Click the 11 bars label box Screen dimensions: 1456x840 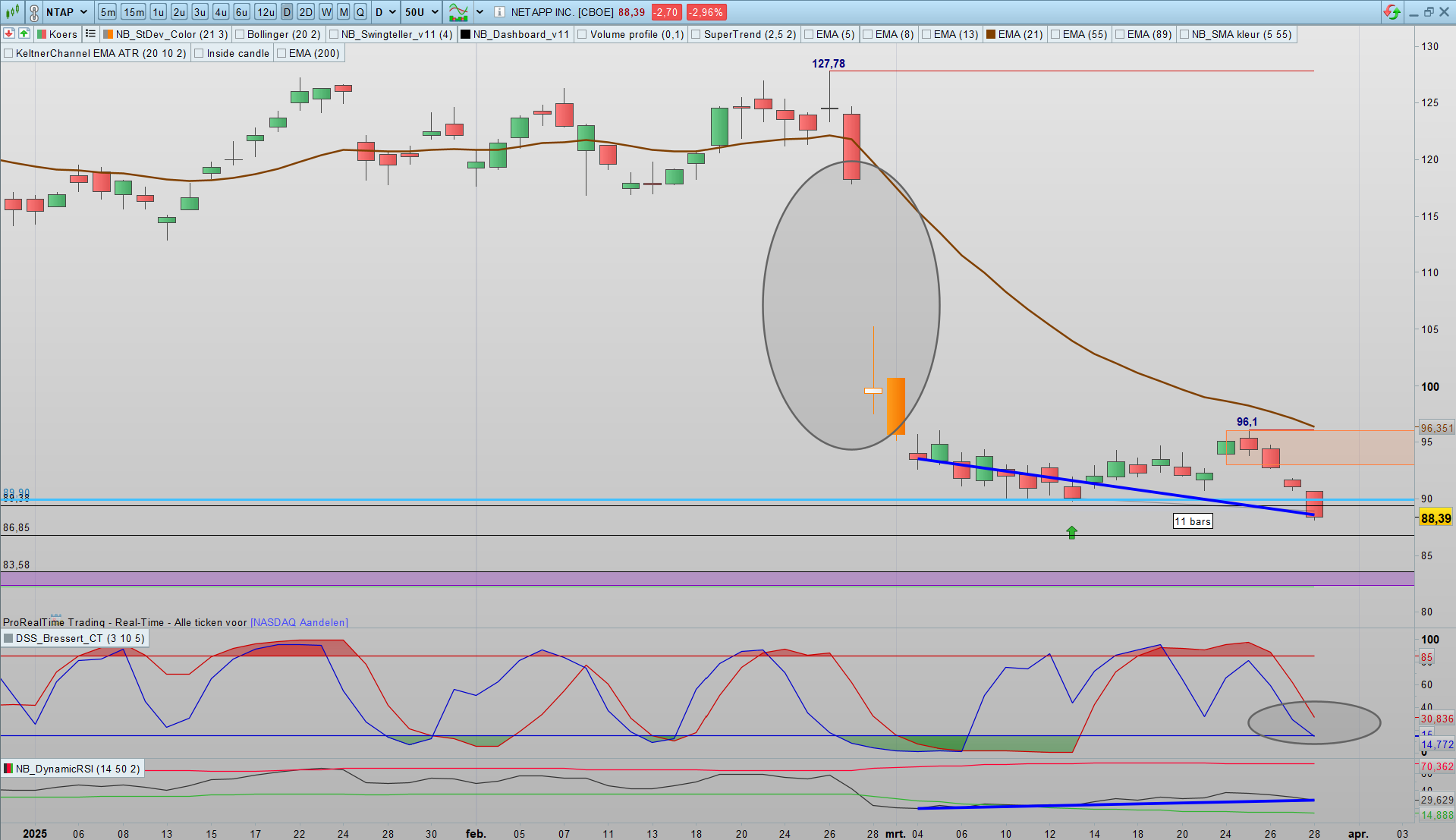click(1193, 521)
